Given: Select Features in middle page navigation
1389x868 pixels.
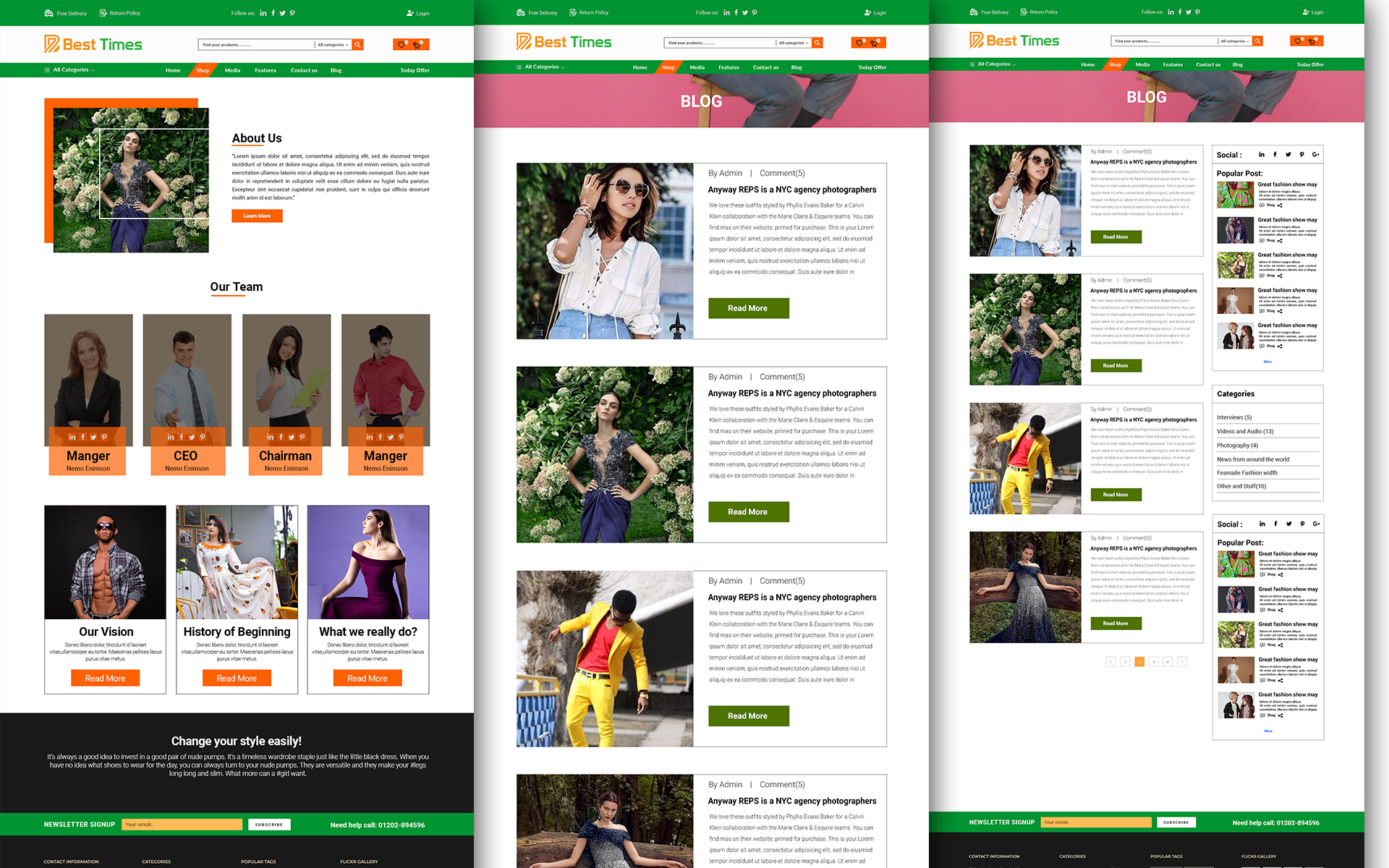Looking at the screenshot, I should click(729, 67).
